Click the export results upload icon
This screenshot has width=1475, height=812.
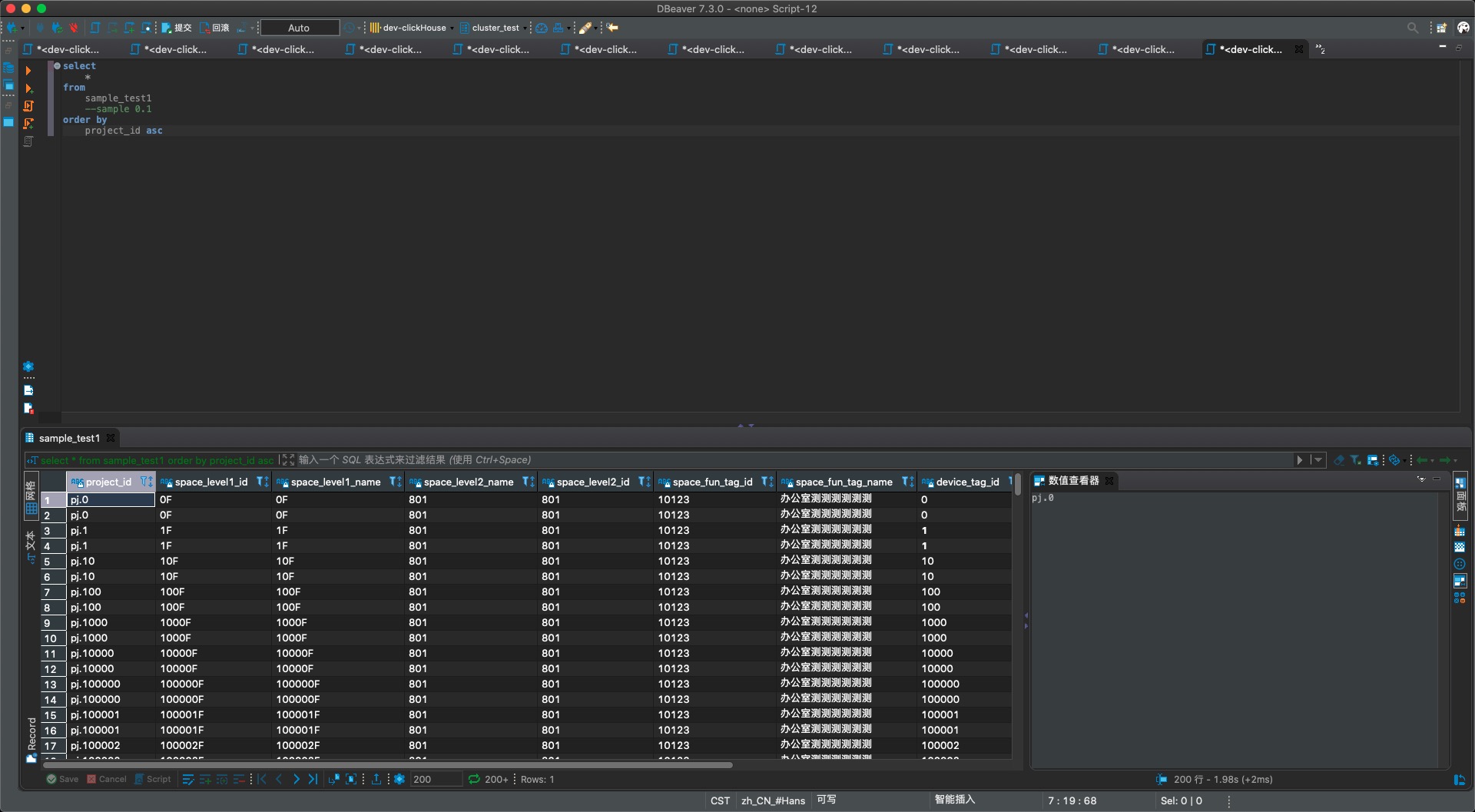[376, 779]
